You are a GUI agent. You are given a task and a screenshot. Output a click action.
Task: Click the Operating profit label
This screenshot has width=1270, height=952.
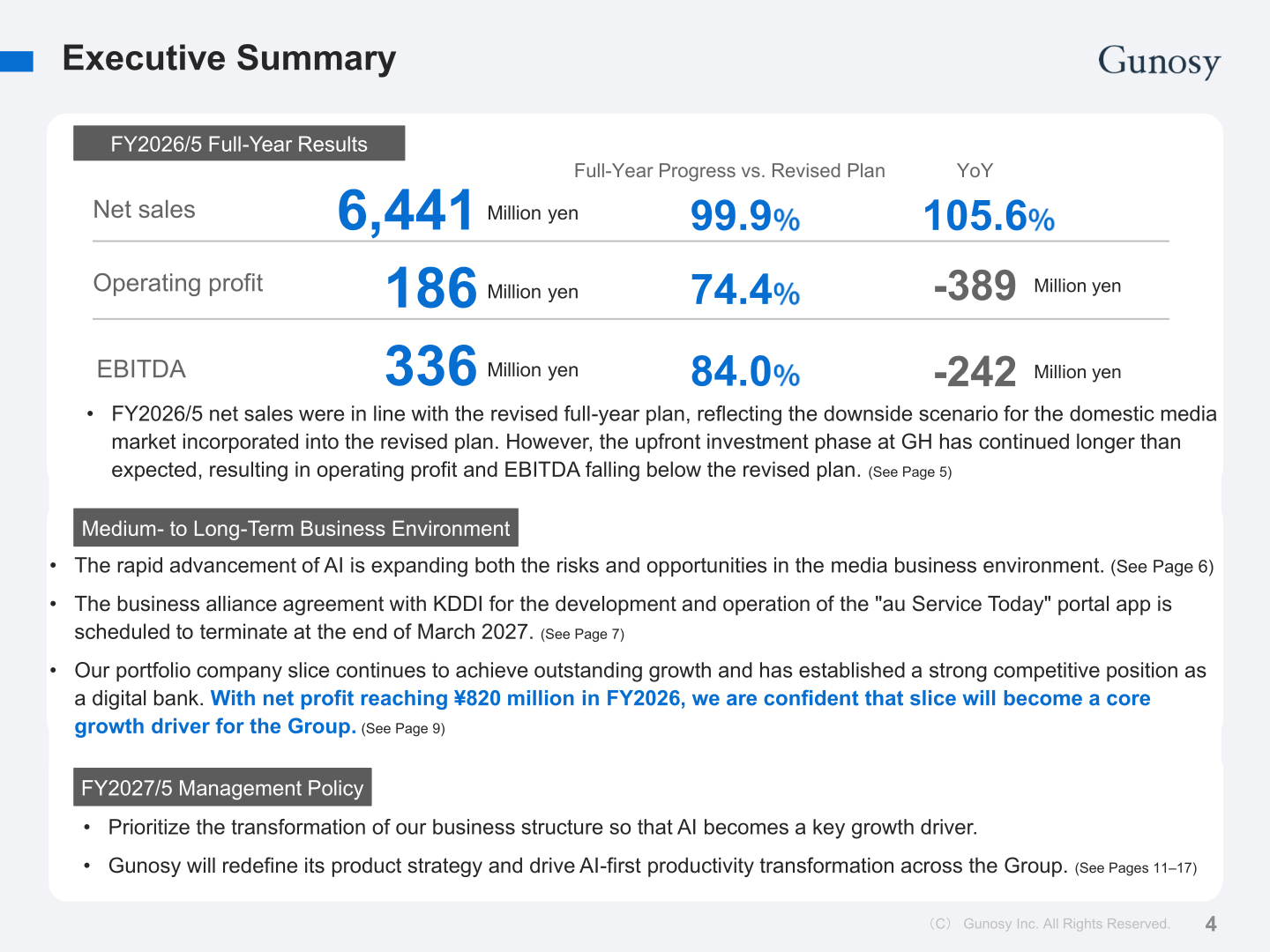(178, 283)
